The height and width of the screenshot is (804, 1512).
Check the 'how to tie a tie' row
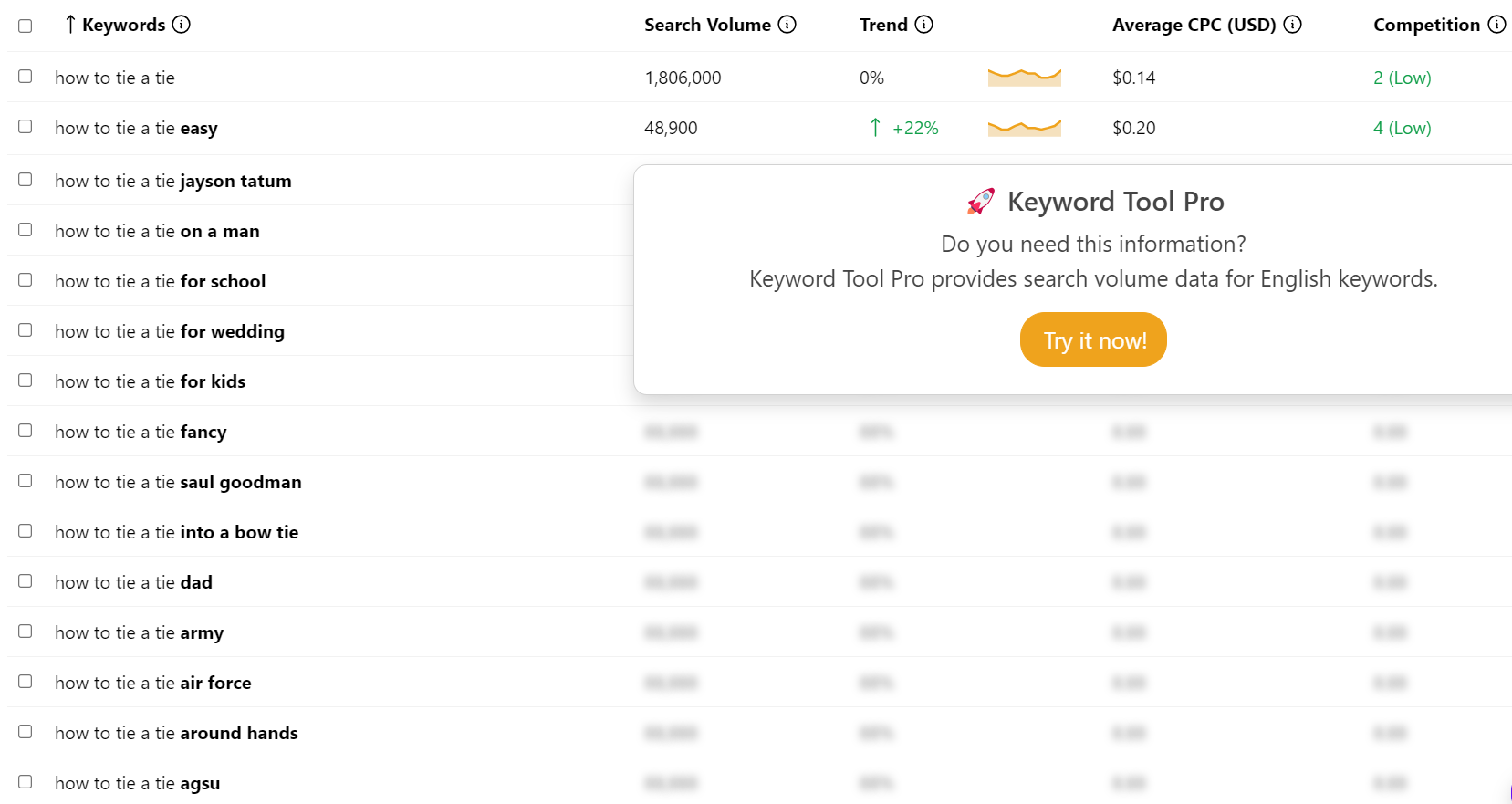(26, 77)
